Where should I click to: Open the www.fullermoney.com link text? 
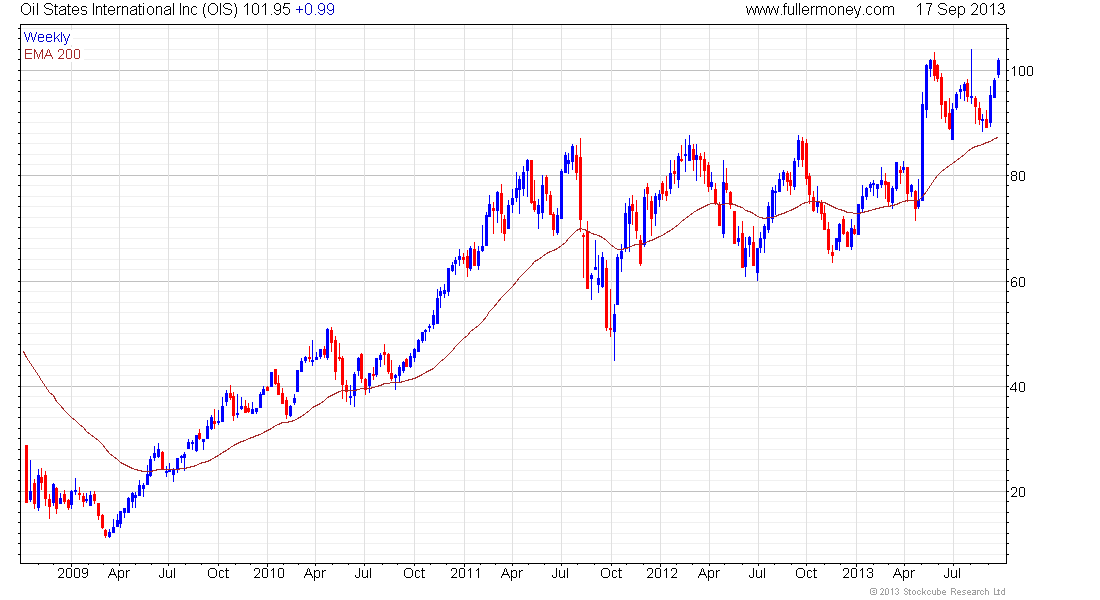click(820, 10)
